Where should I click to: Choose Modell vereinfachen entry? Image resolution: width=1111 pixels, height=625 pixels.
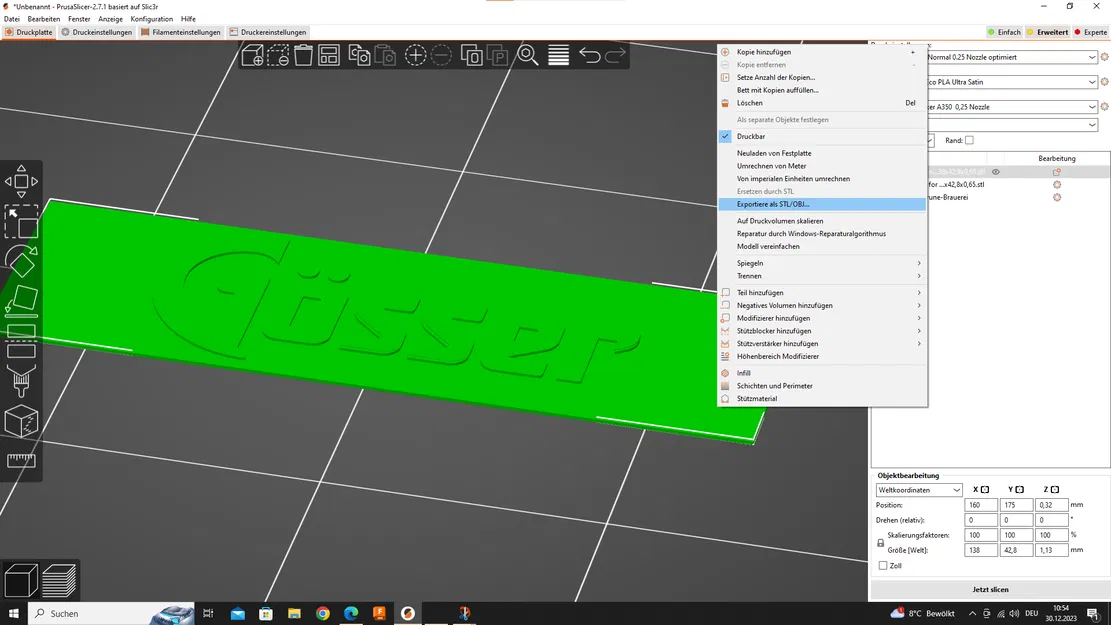click(x=822, y=247)
